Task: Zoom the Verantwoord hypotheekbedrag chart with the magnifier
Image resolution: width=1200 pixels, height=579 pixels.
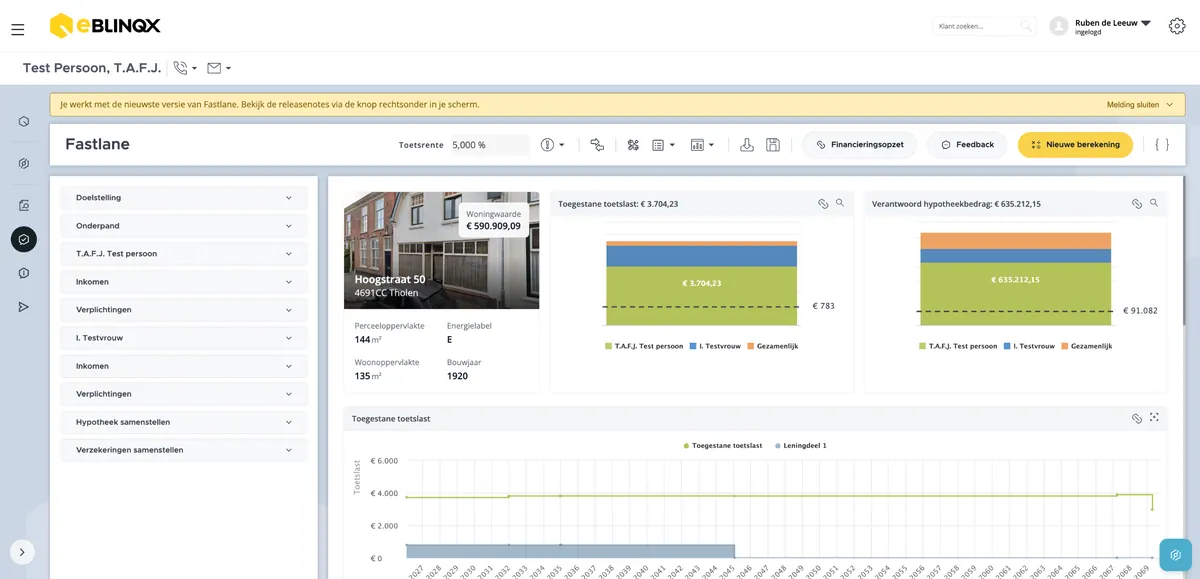Action: point(1154,203)
